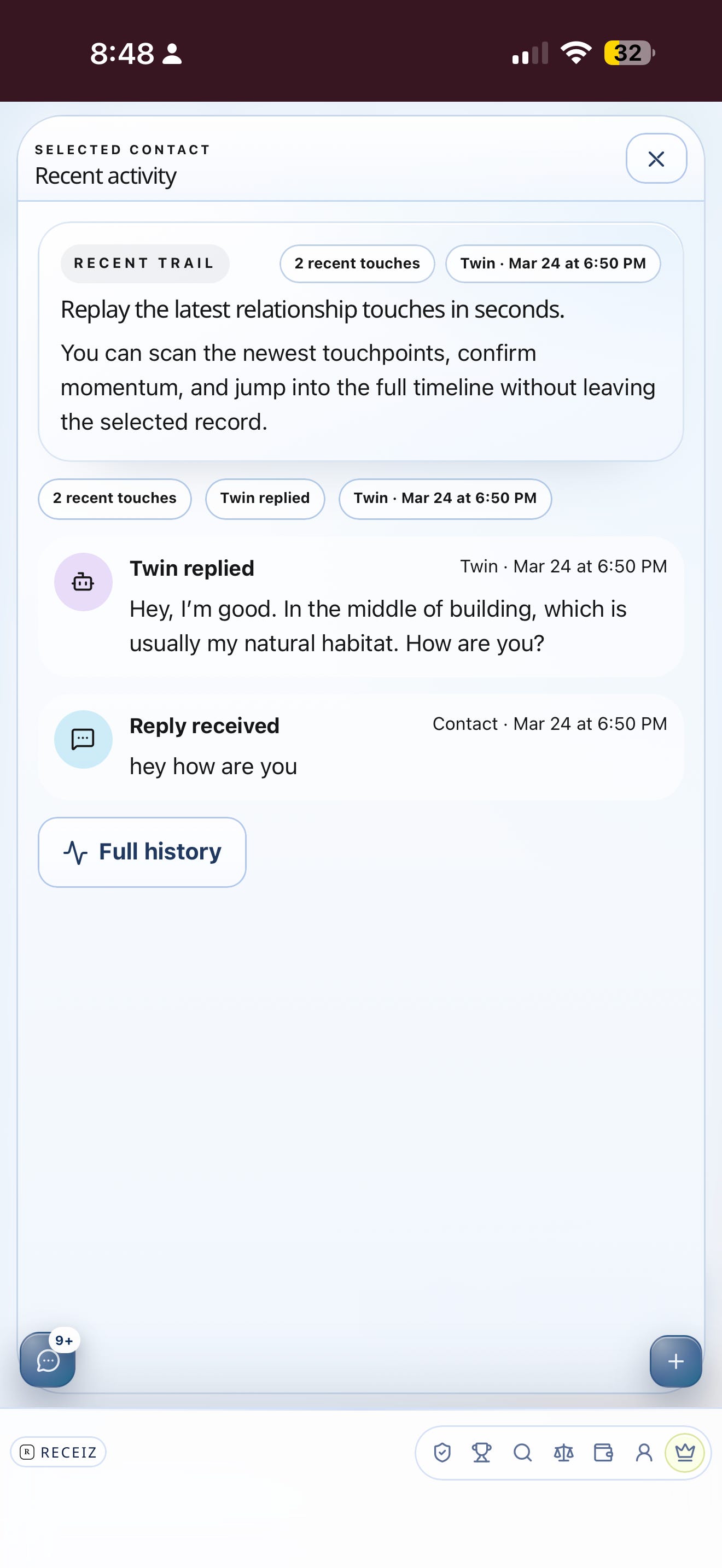Select the '2 recent touches' chip below the card
Screen dimensions: 722x1568
pyautogui.click(x=114, y=499)
